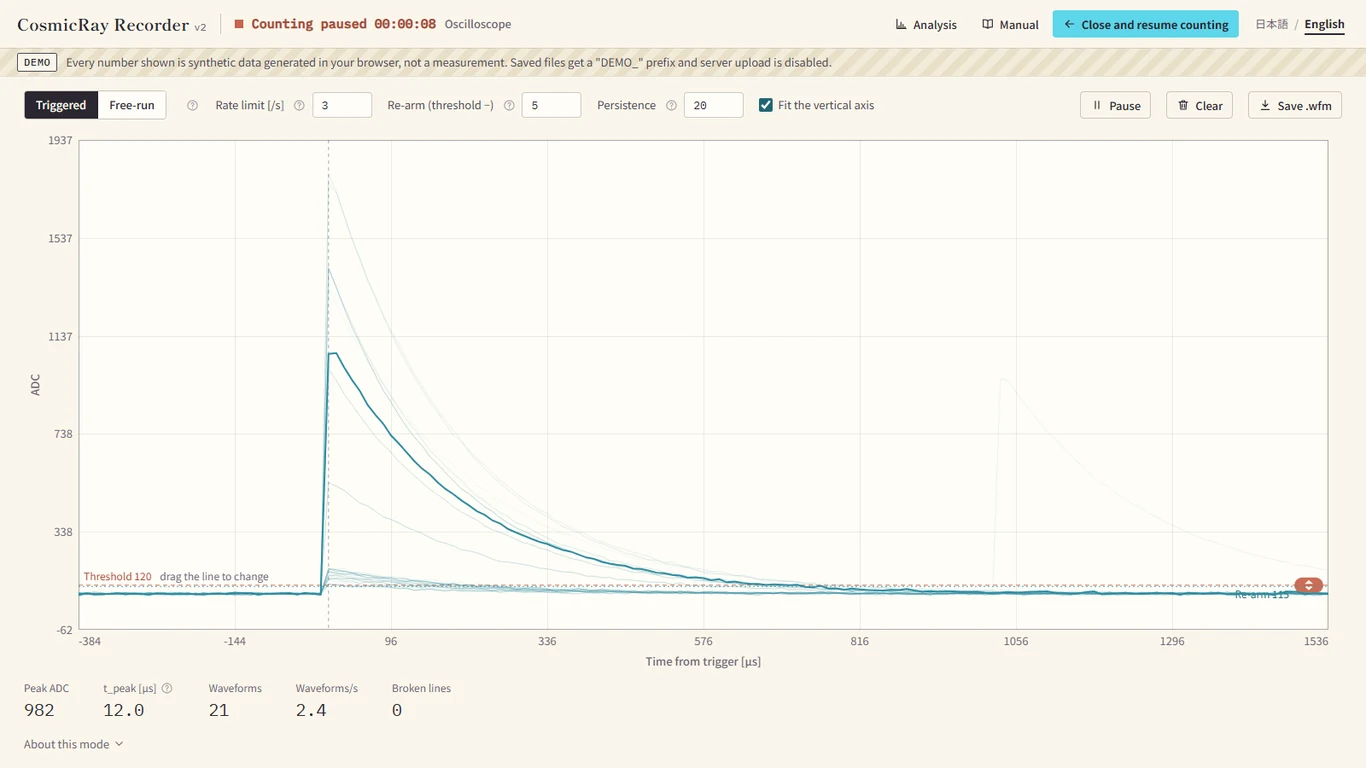Switch language to 日本語

pos(1272,24)
